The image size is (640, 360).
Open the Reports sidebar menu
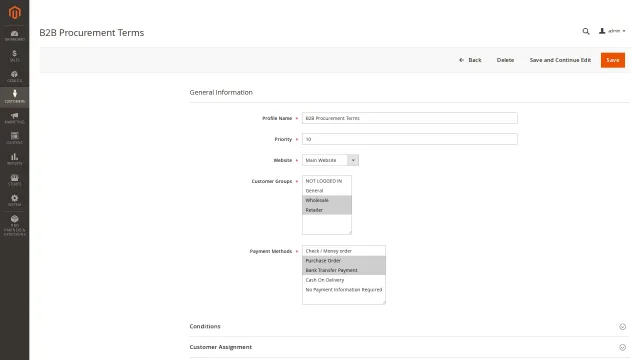pos(15,159)
